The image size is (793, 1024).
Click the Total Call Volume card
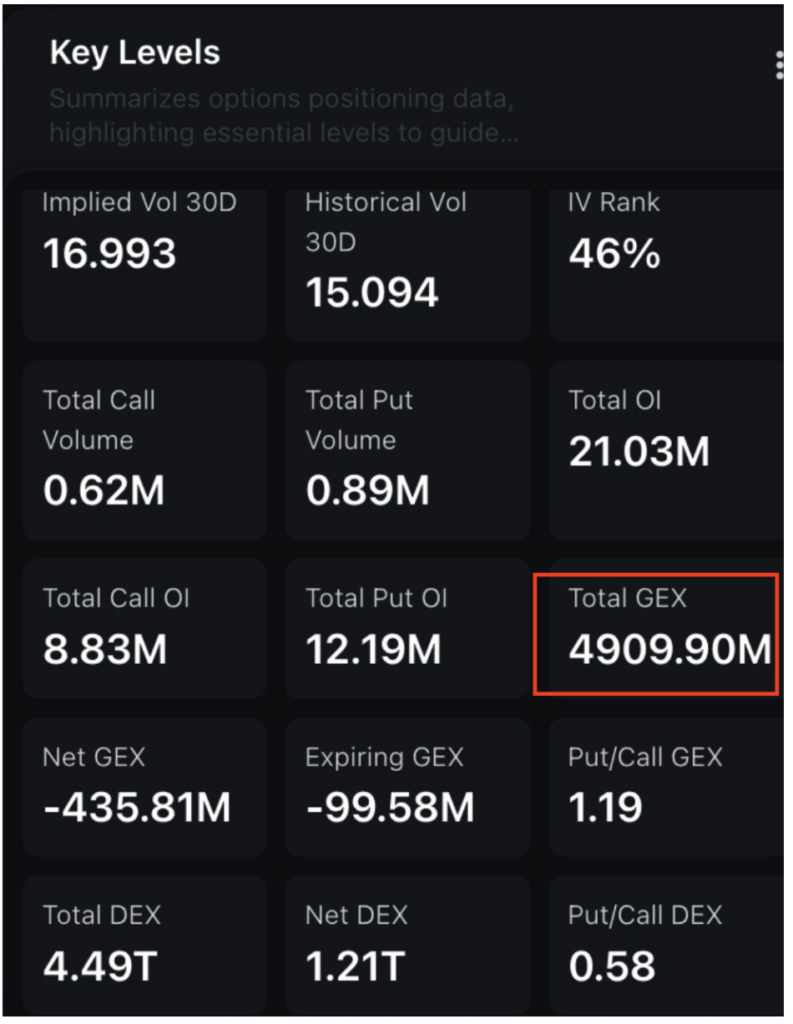144,451
